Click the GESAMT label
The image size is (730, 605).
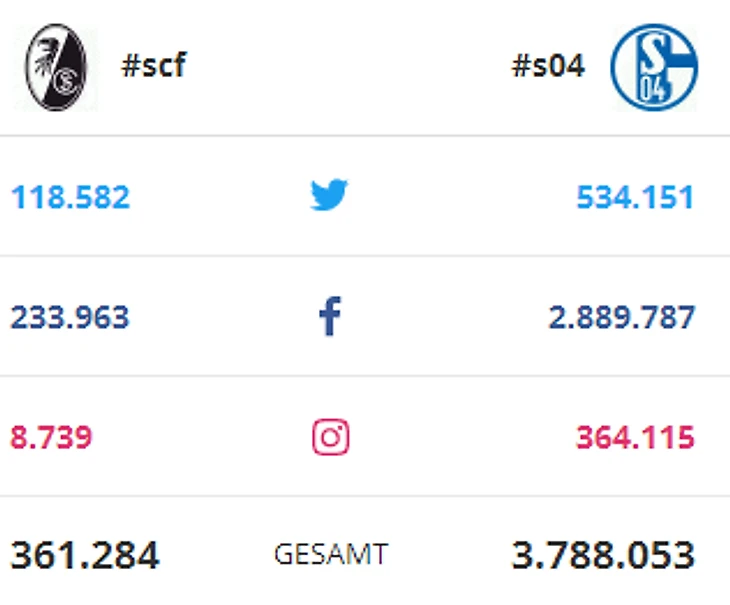click(330, 554)
